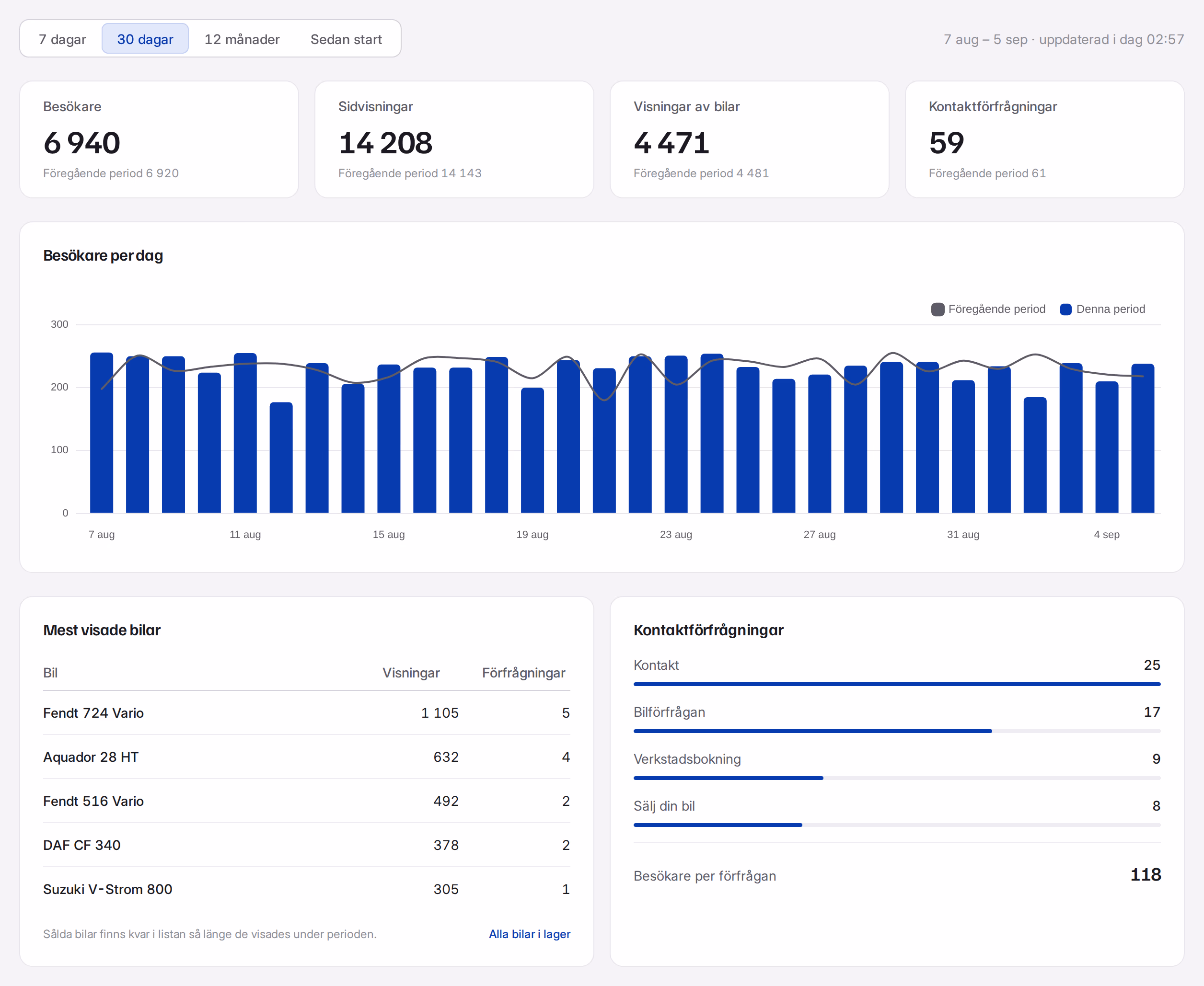Click the Verkstadsbokning count 9
This screenshot has width=1204, height=986.
point(1156,759)
